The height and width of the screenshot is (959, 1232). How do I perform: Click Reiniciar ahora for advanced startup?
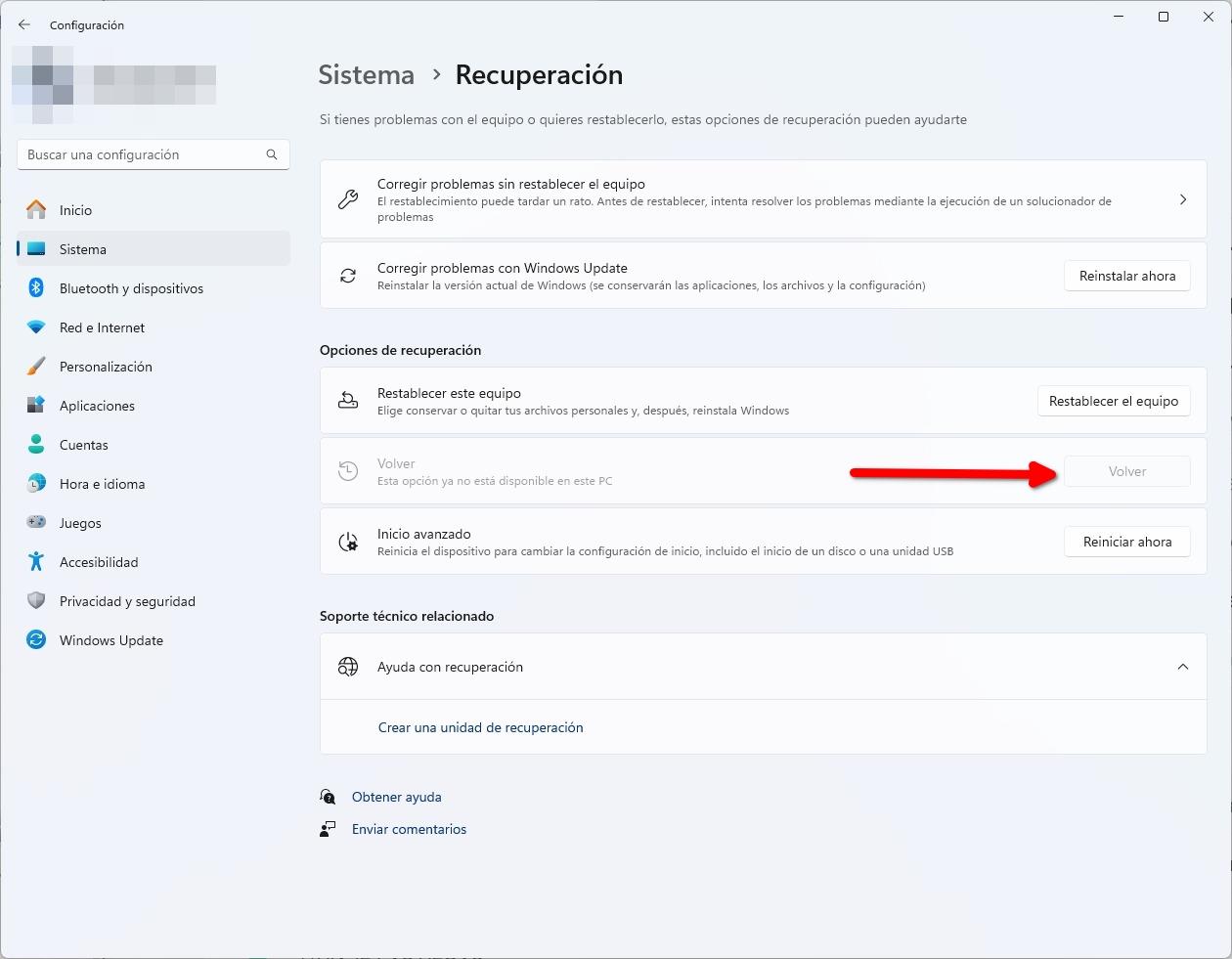coord(1126,542)
